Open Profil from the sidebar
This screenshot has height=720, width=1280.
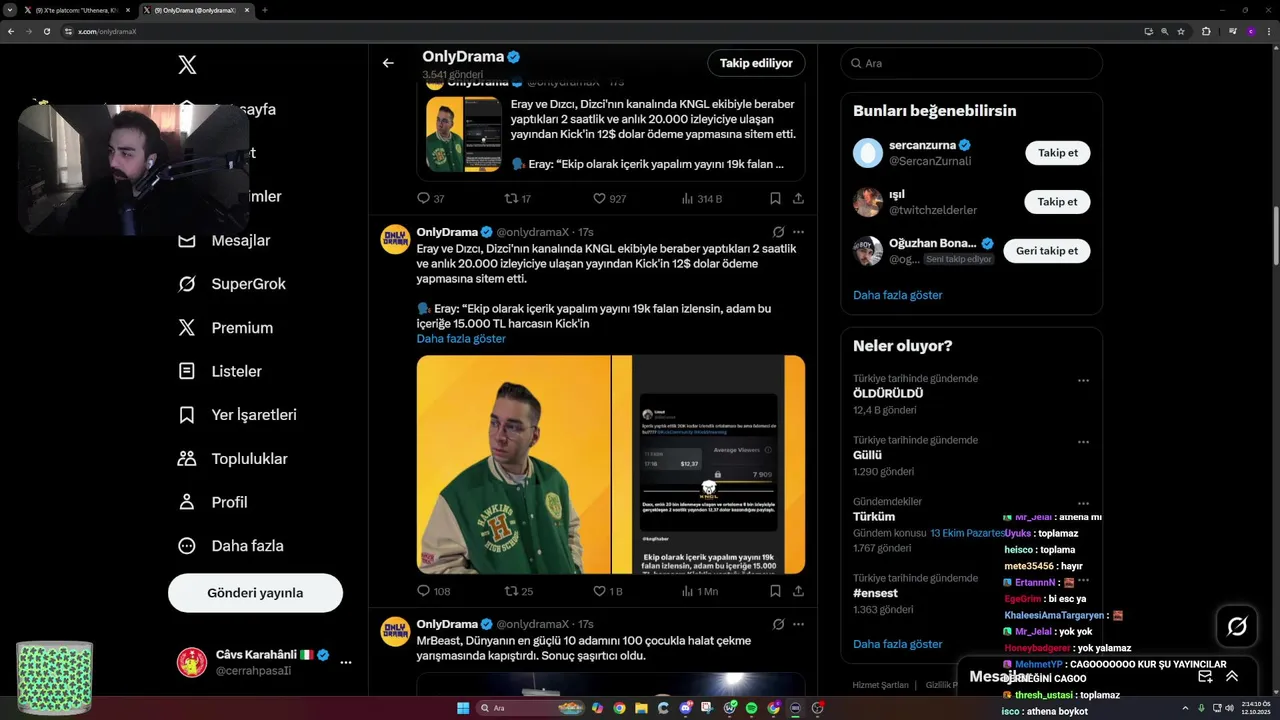tap(212, 502)
